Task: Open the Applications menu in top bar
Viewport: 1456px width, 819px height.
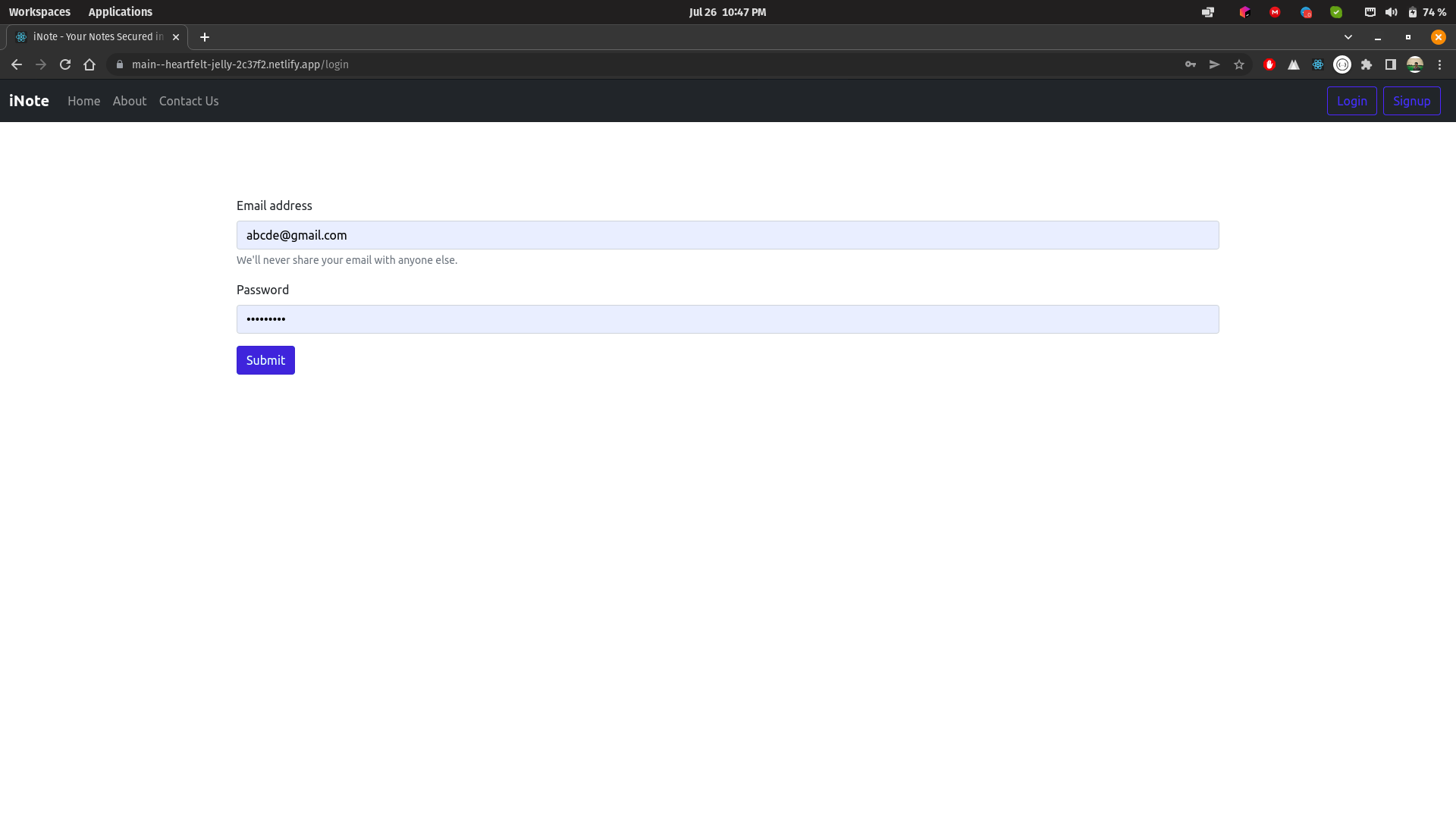Action: pos(120,12)
